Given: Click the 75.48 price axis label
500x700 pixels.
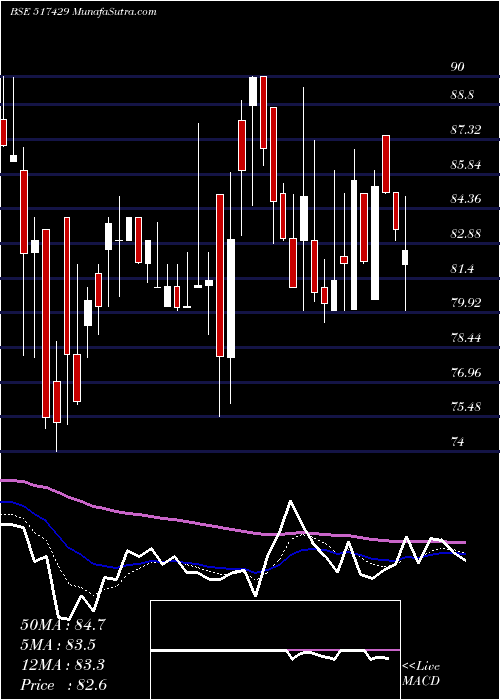Looking at the screenshot, I should coord(466,407).
